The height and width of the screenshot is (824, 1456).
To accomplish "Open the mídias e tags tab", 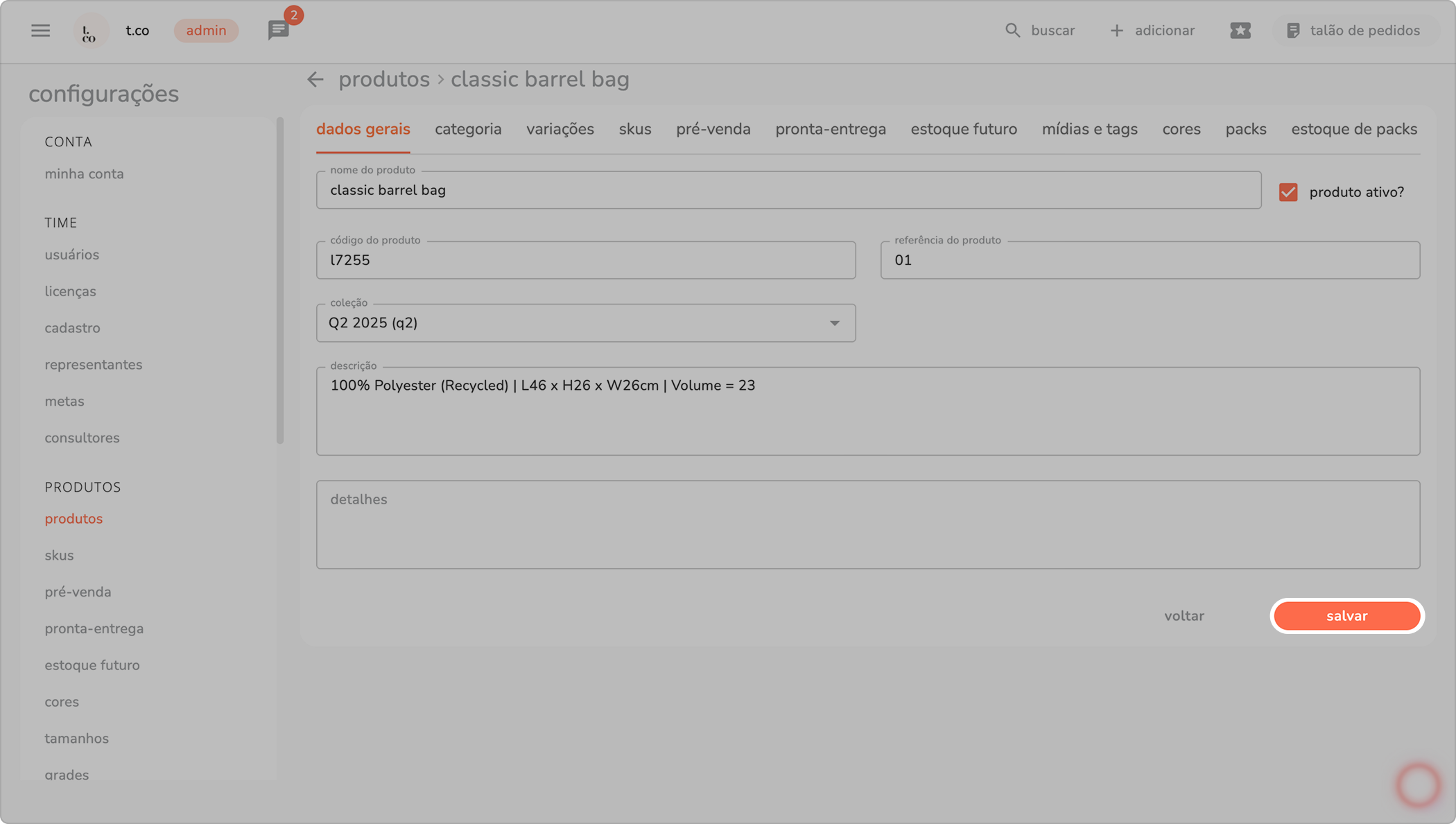I will point(1089,130).
